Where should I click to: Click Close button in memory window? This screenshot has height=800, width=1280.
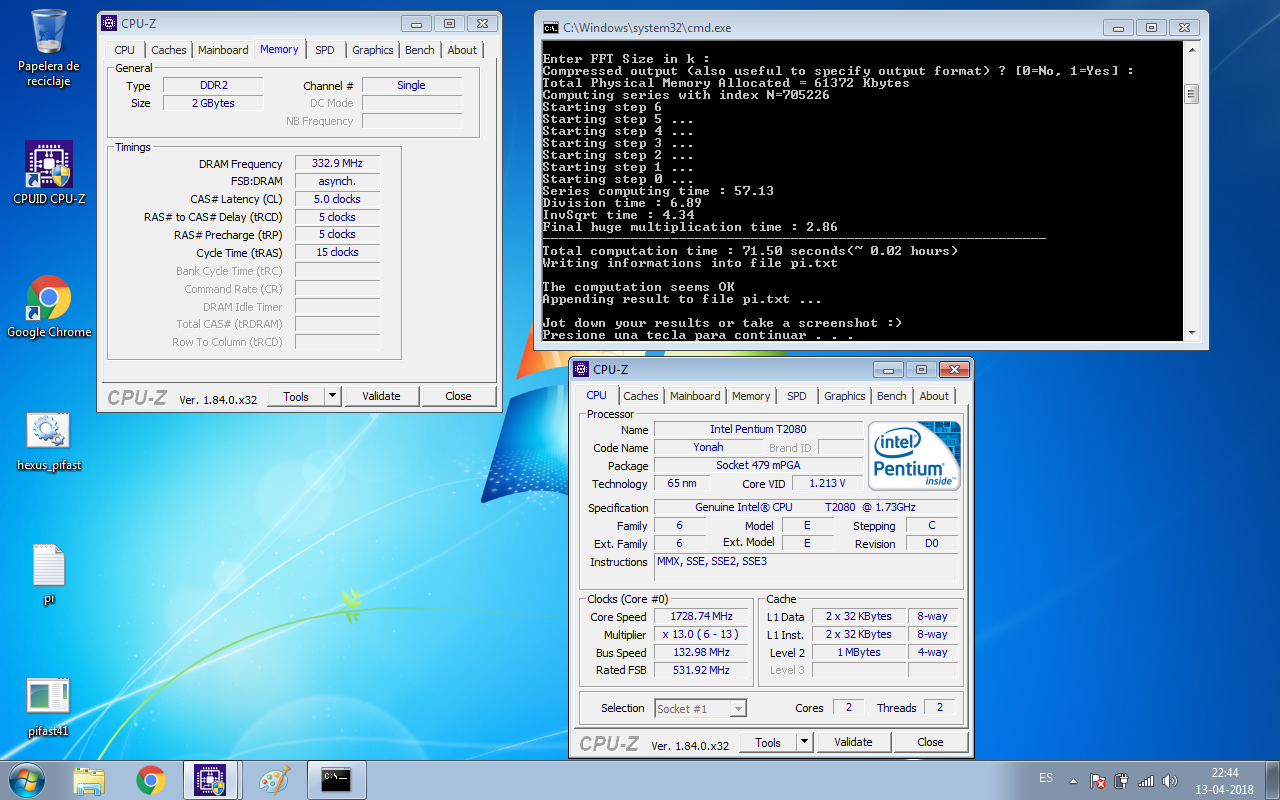[x=458, y=396]
